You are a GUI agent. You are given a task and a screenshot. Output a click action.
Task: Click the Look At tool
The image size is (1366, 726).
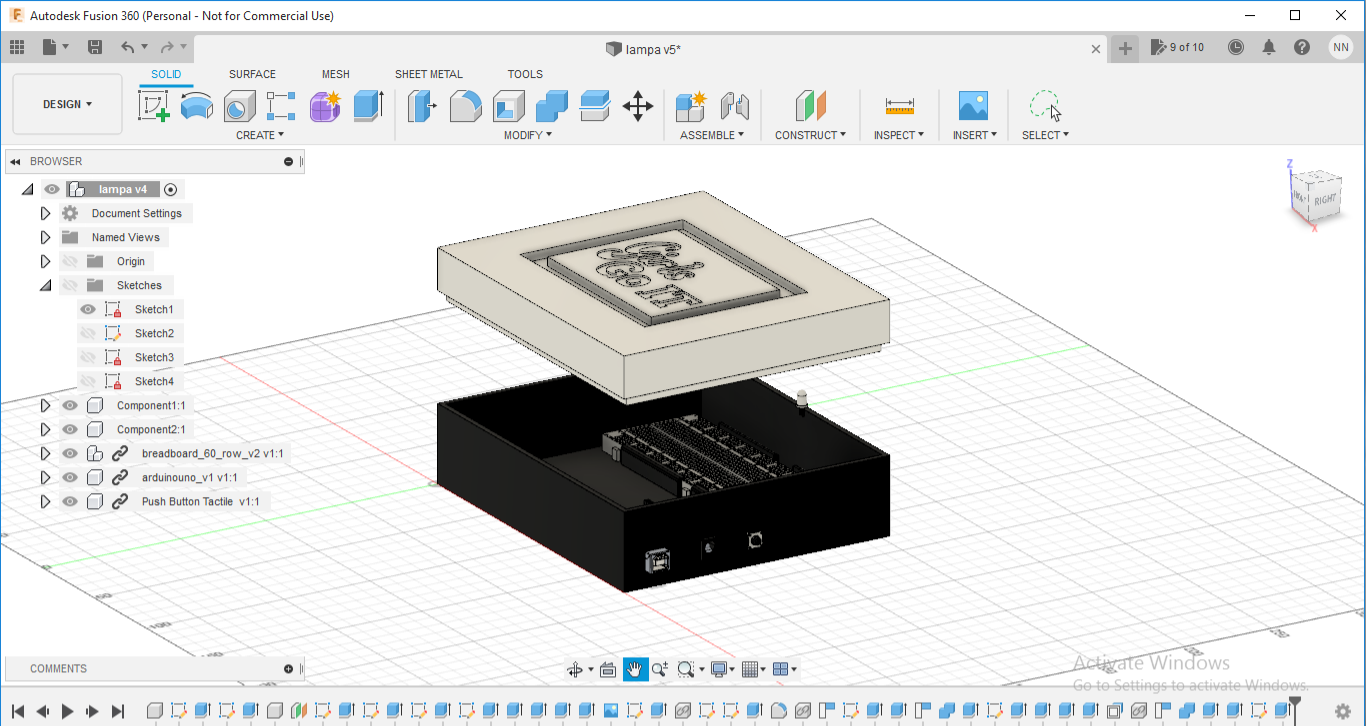[607, 669]
